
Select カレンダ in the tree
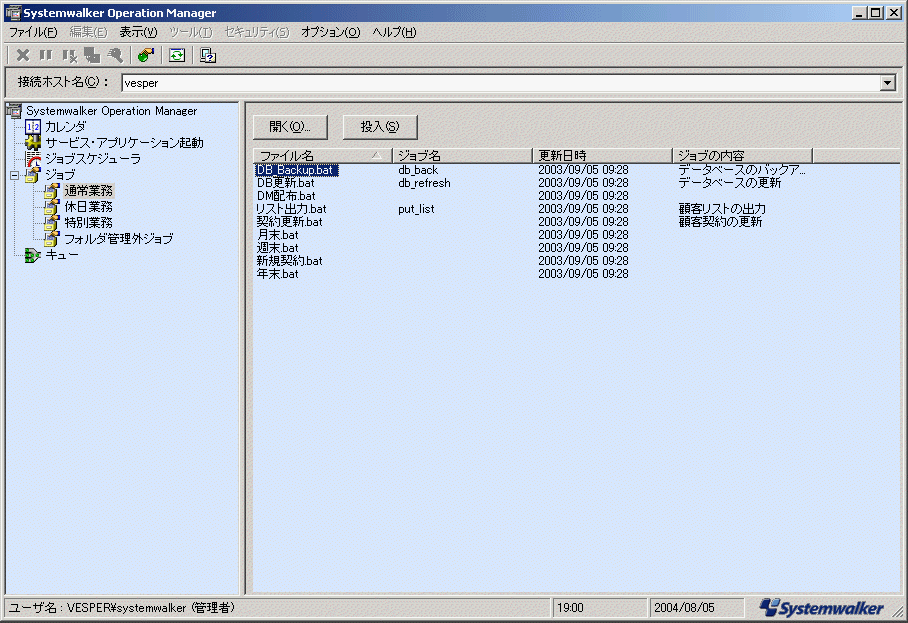(x=65, y=127)
